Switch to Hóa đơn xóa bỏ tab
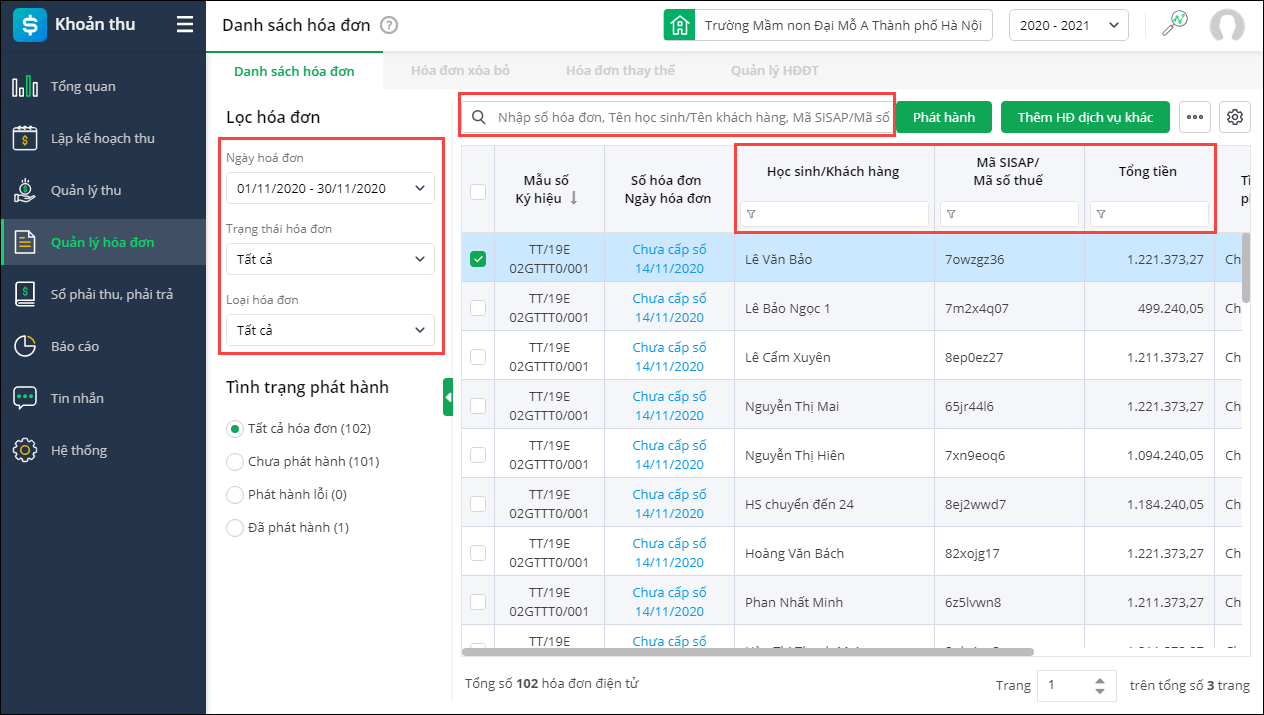 (460, 71)
